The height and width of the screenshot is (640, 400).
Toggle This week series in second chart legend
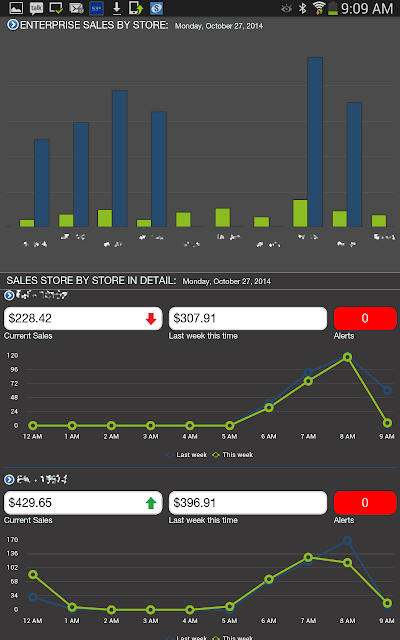tap(233, 638)
